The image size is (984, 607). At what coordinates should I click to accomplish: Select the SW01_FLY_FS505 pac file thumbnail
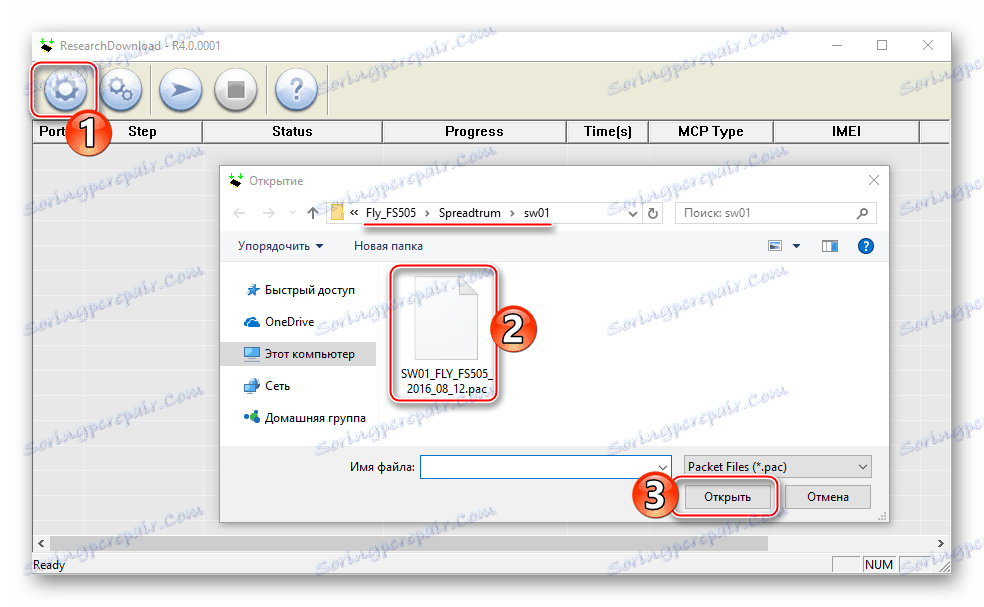[444, 318]
